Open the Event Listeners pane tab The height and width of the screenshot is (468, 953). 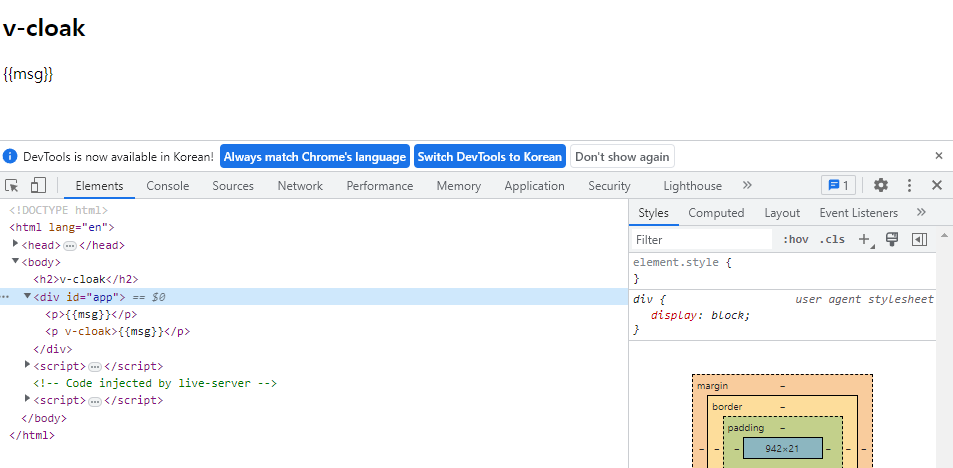858,213
